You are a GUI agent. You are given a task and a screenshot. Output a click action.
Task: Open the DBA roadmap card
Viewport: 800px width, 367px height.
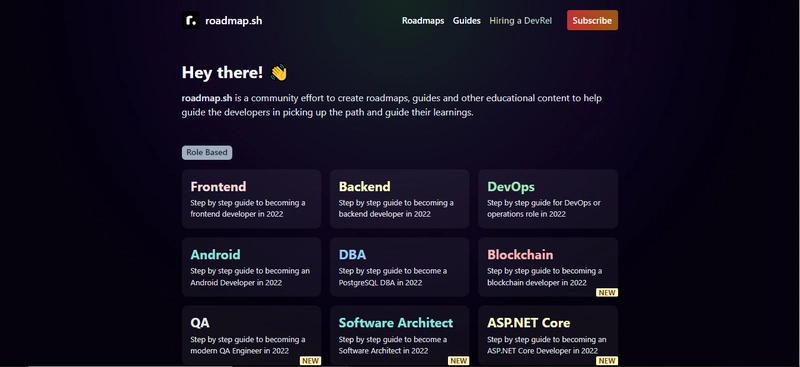click(399, 267)
